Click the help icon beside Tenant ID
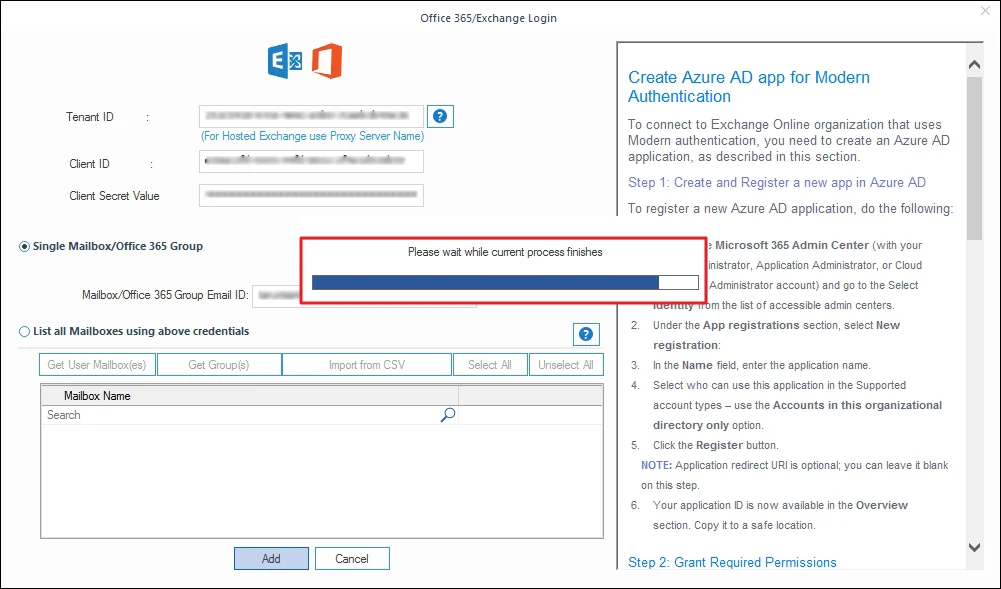 tap(440, 117)
